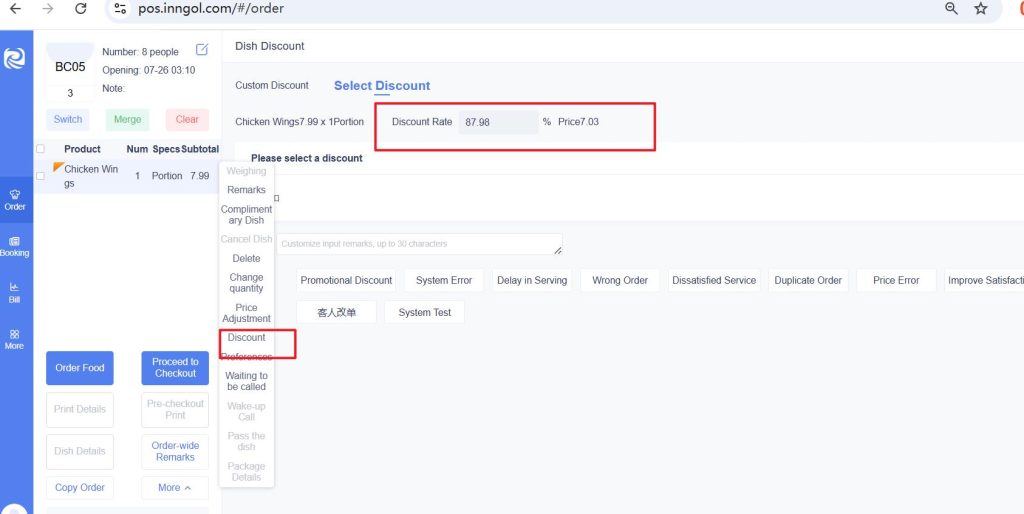This screenshot has width=1024, height=514.
Task: Open the Order section in sidebar
Action: tap(14, 199)
